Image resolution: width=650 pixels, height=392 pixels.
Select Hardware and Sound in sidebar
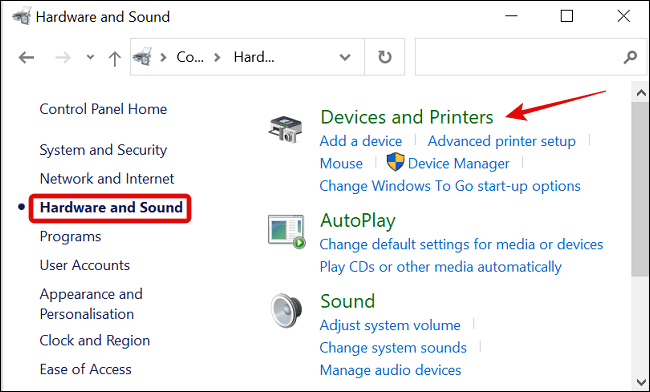pos(111,207)
